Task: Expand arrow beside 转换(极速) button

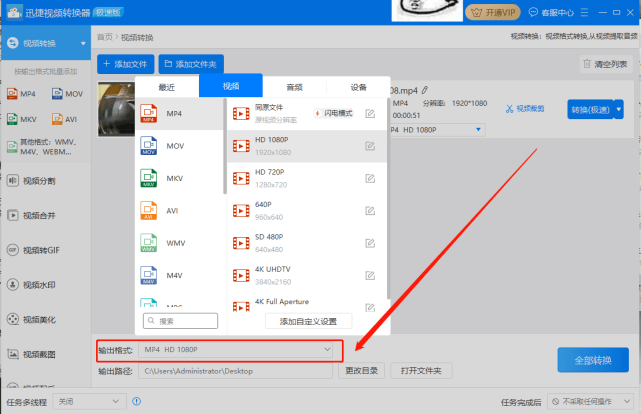Action: pyautogui.click(x=619, y=109)
